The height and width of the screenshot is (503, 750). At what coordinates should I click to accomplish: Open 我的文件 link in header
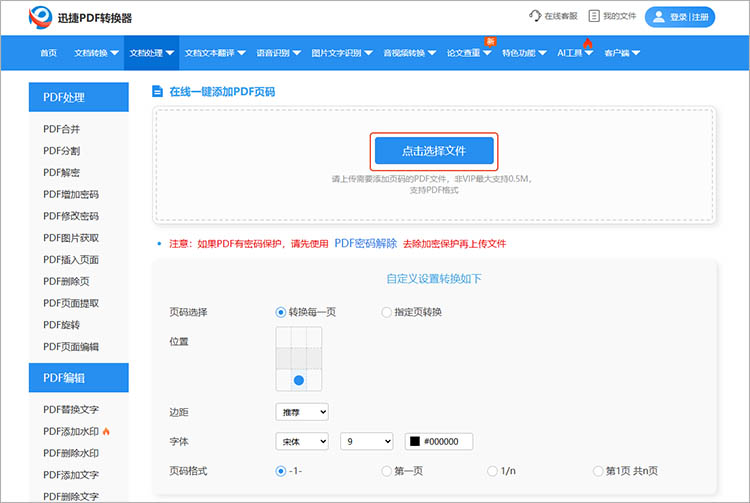pyautogui.click(x=612, y=16)
